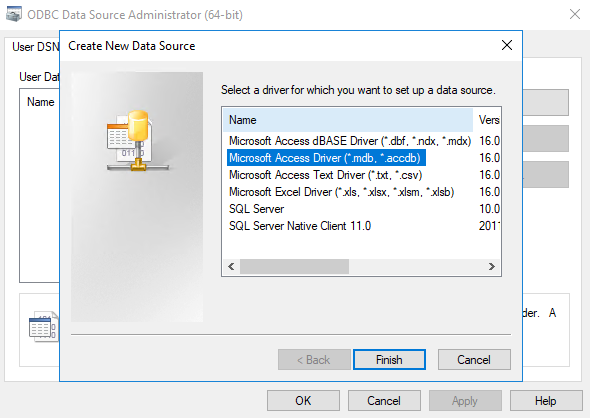Click the Name column header in User Data Sources
Screen dimensions: 590x418
click(x=41, y=102)
